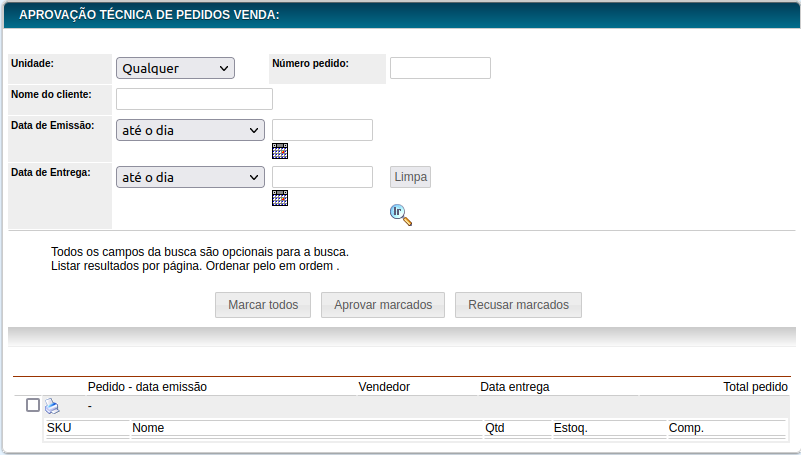The width and height of the screenshot is (801, 455).
Task: Click the Estoq. column header
Action: click(570, 428)
